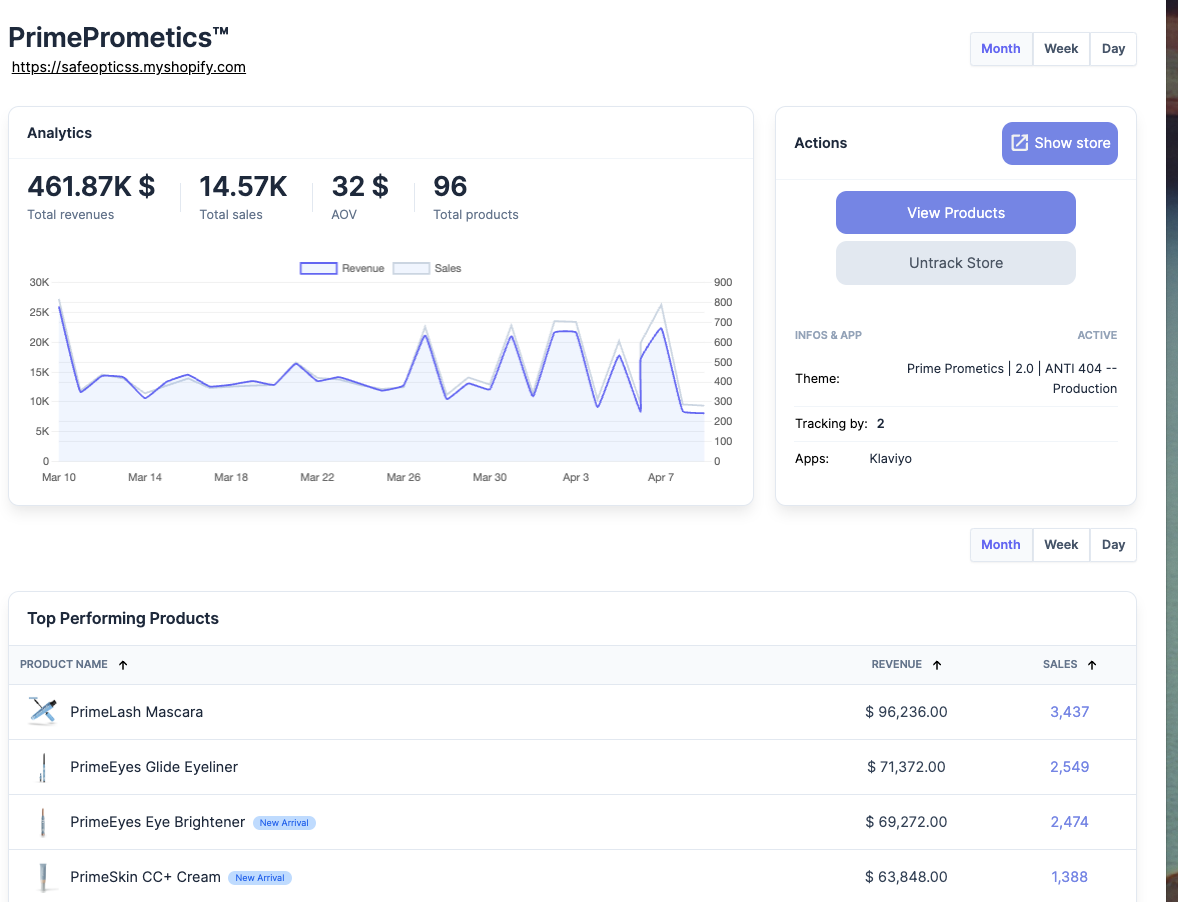Click the PrimeEyes Glide Eyeliner product image
Viewport: 1178px width, 902px height.
42,767
